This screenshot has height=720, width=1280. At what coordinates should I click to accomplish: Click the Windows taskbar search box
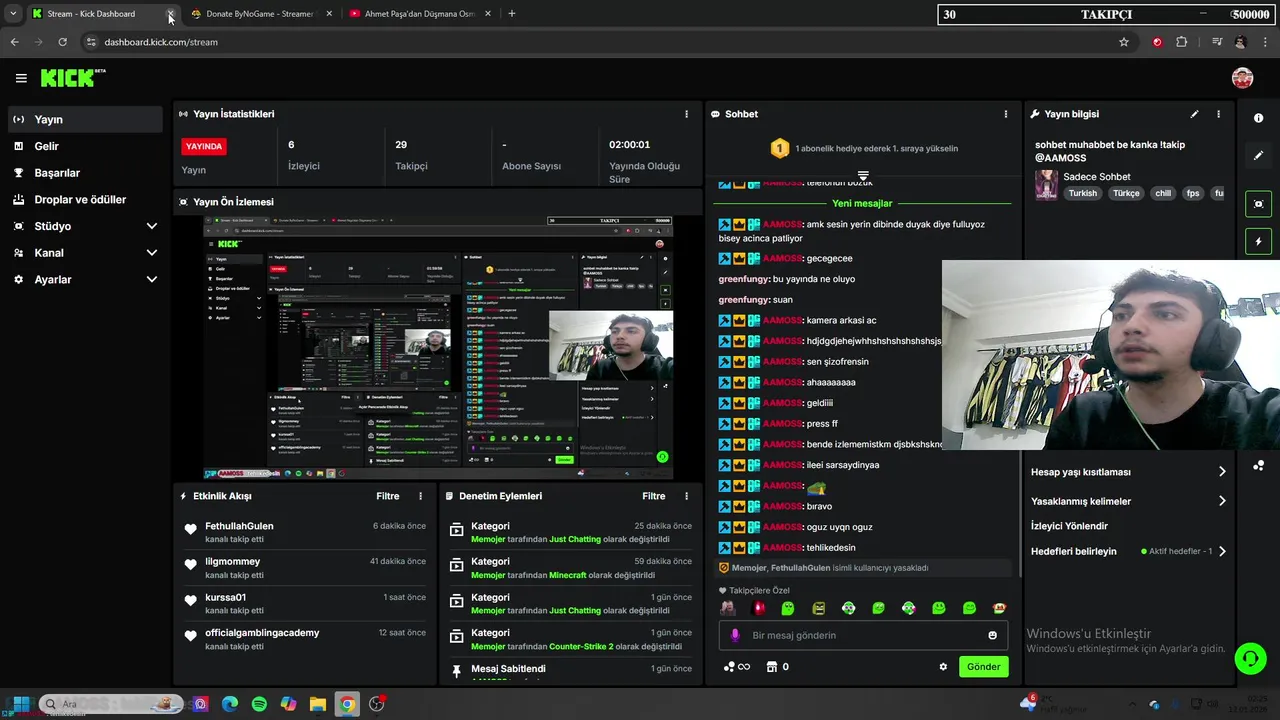coord(110,704)
